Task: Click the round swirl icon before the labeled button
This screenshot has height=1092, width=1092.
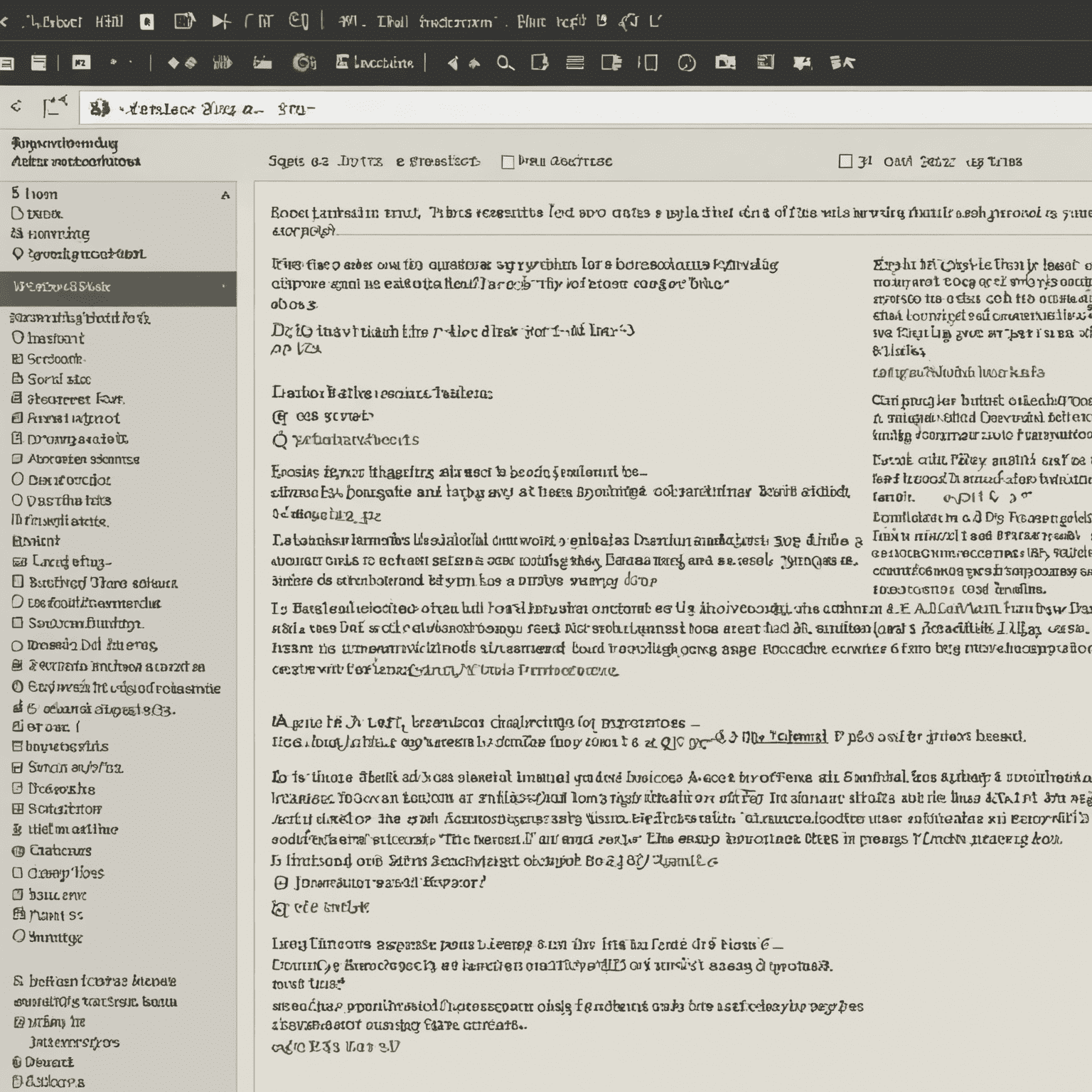Action: pos(304,63)
